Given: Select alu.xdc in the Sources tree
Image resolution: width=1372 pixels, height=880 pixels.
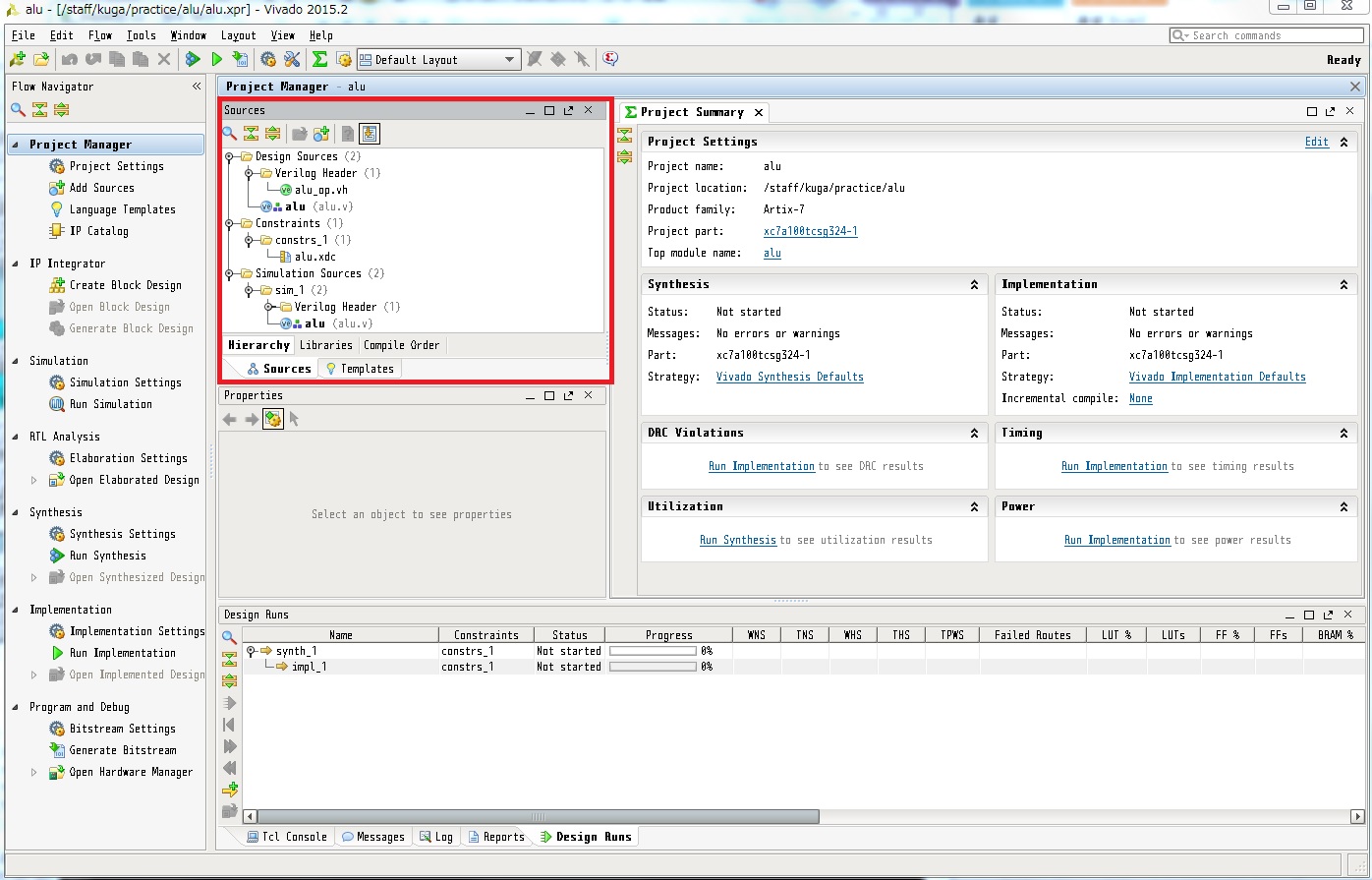Looking at the screenshot, I should pyautogui.click(x=315, y=257).
